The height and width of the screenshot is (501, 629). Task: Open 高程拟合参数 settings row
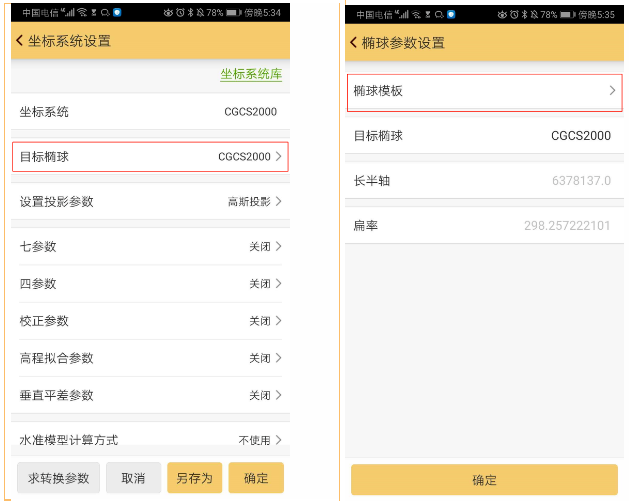150,358
